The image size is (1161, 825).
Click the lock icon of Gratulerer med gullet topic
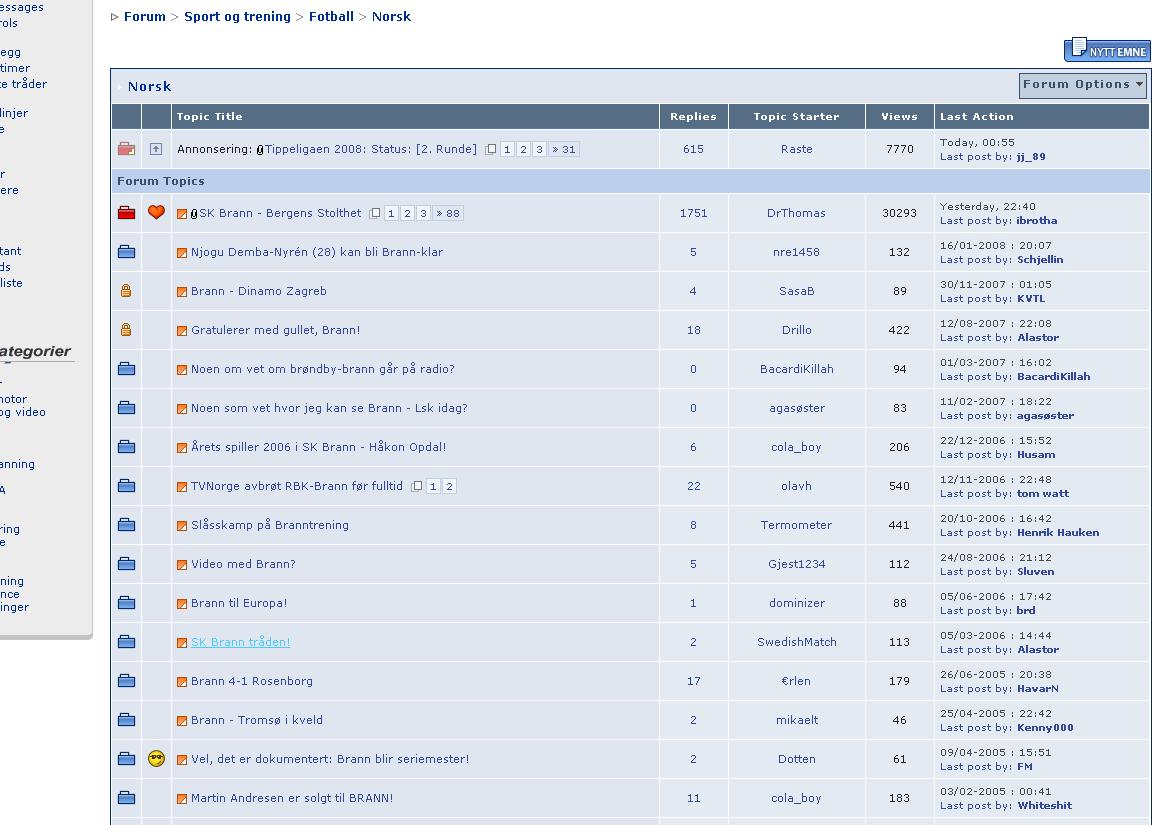coord(126,330)
